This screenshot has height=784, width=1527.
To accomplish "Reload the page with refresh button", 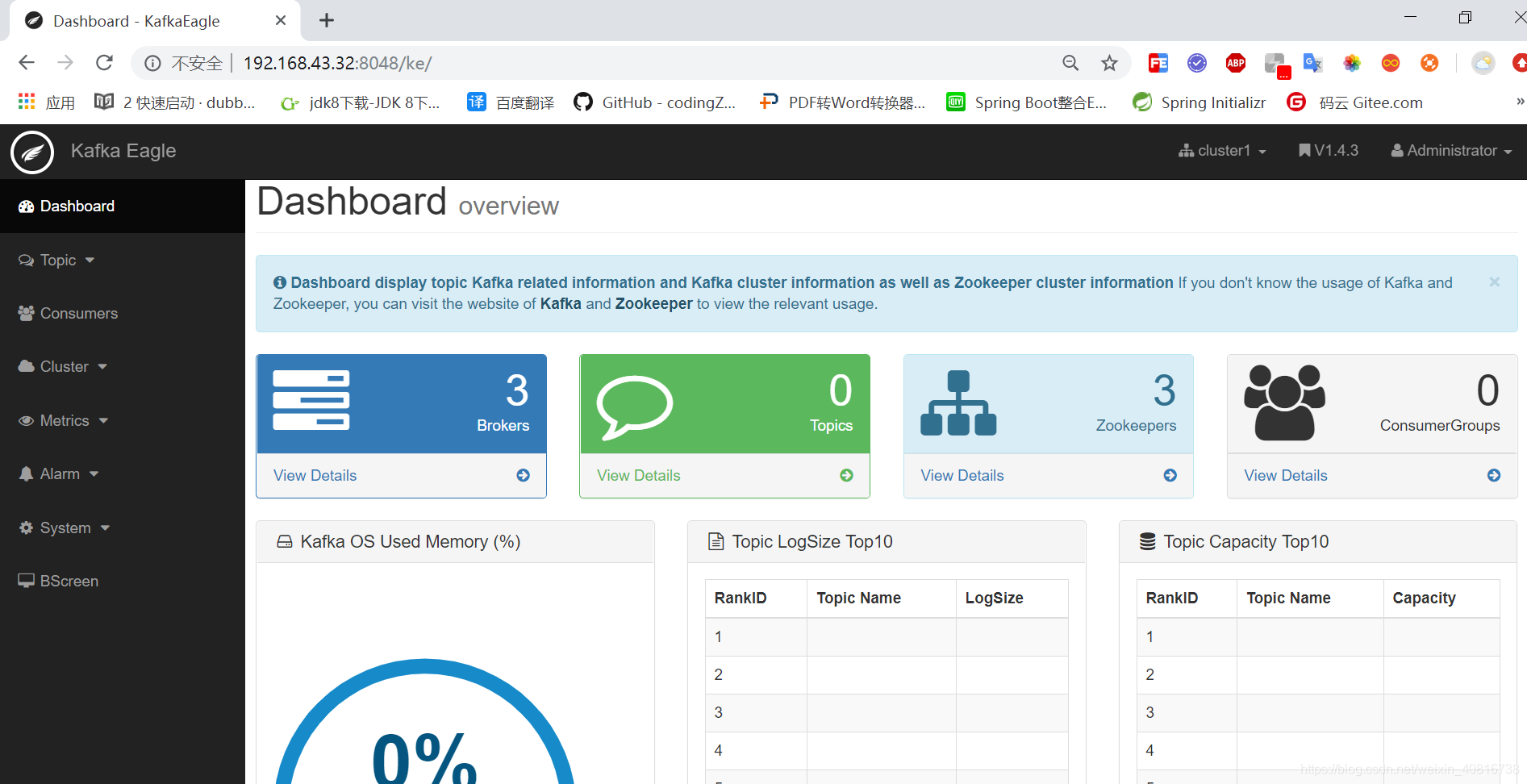I will click(104, 63).
